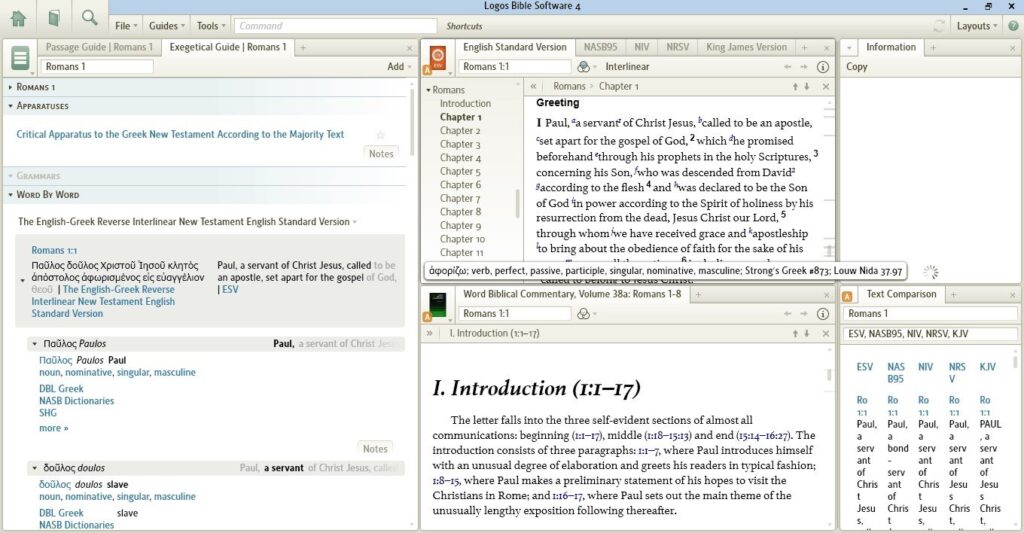Click the sync refresh icon beside Layouts
The image size is (1024, 533).
click(939, 25)
